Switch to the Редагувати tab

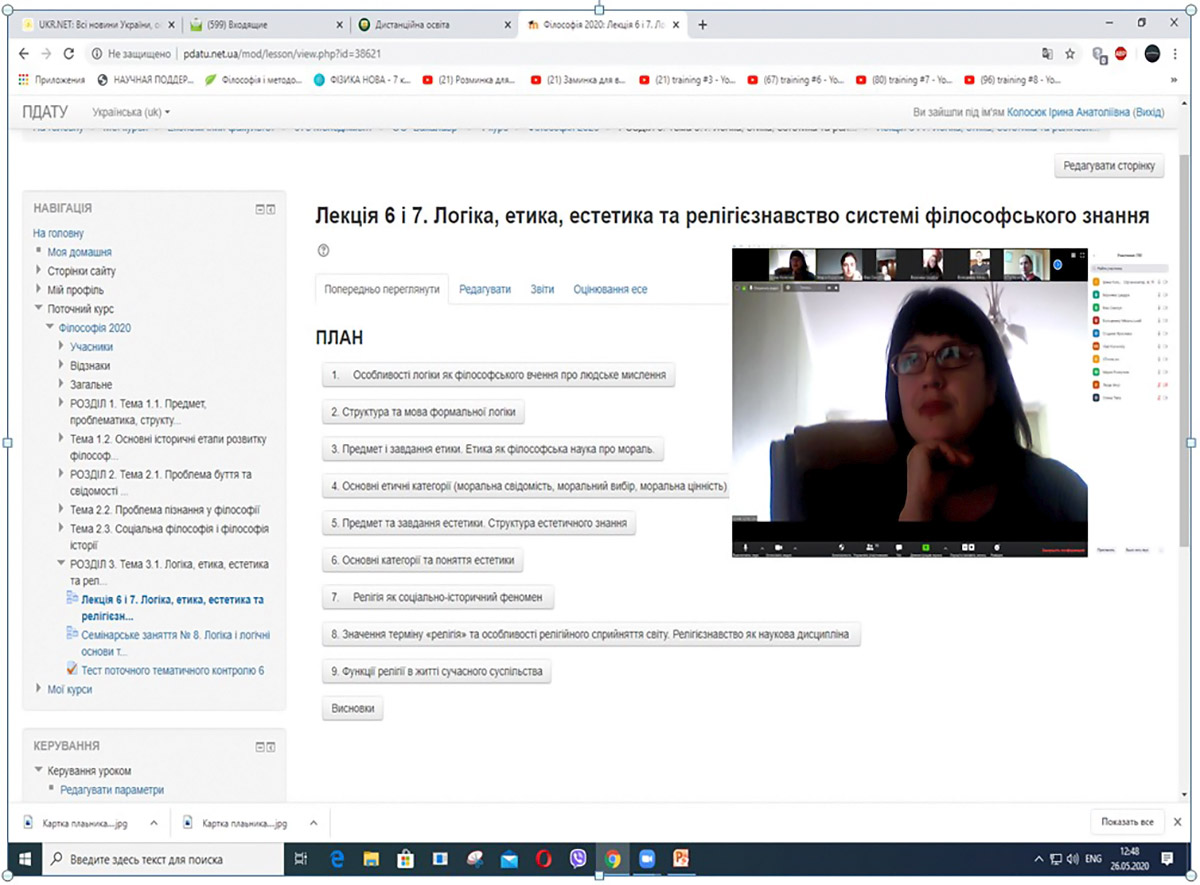[485, 289]
